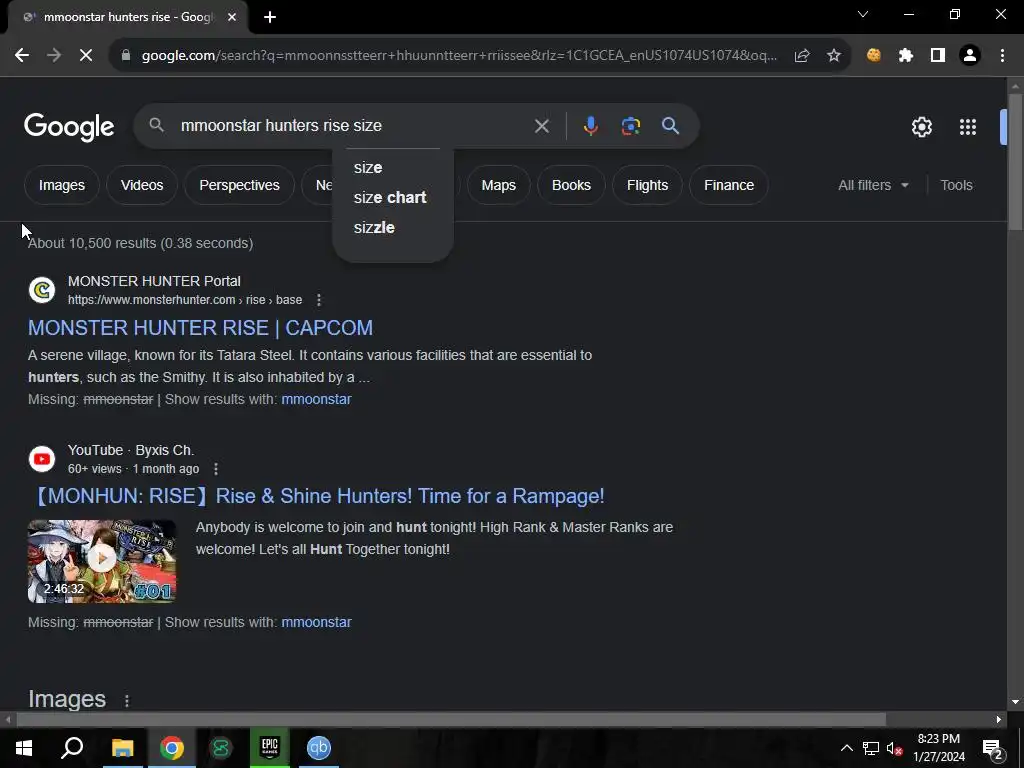Viewport: 1024px width, 768px height.
Task: Select the Books filter chip
Action: tap(571, 185)
